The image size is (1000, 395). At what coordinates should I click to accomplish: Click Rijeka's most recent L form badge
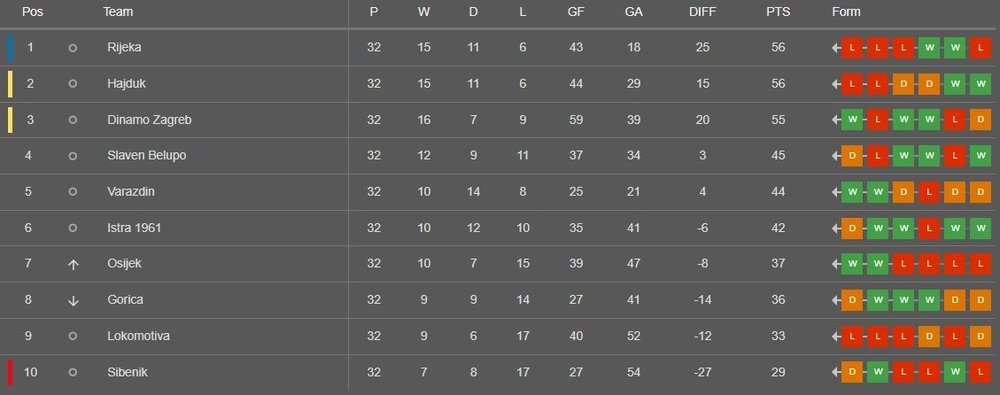pos(980,48)
